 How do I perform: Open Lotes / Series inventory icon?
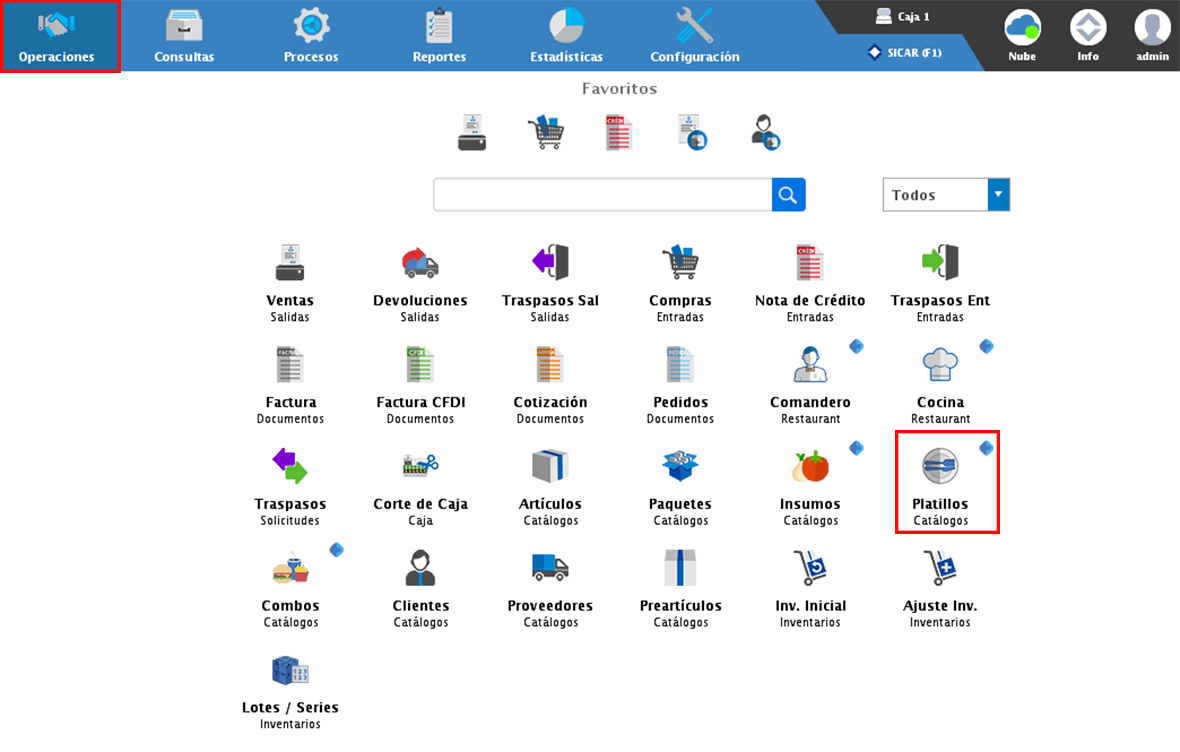(290, 670)
